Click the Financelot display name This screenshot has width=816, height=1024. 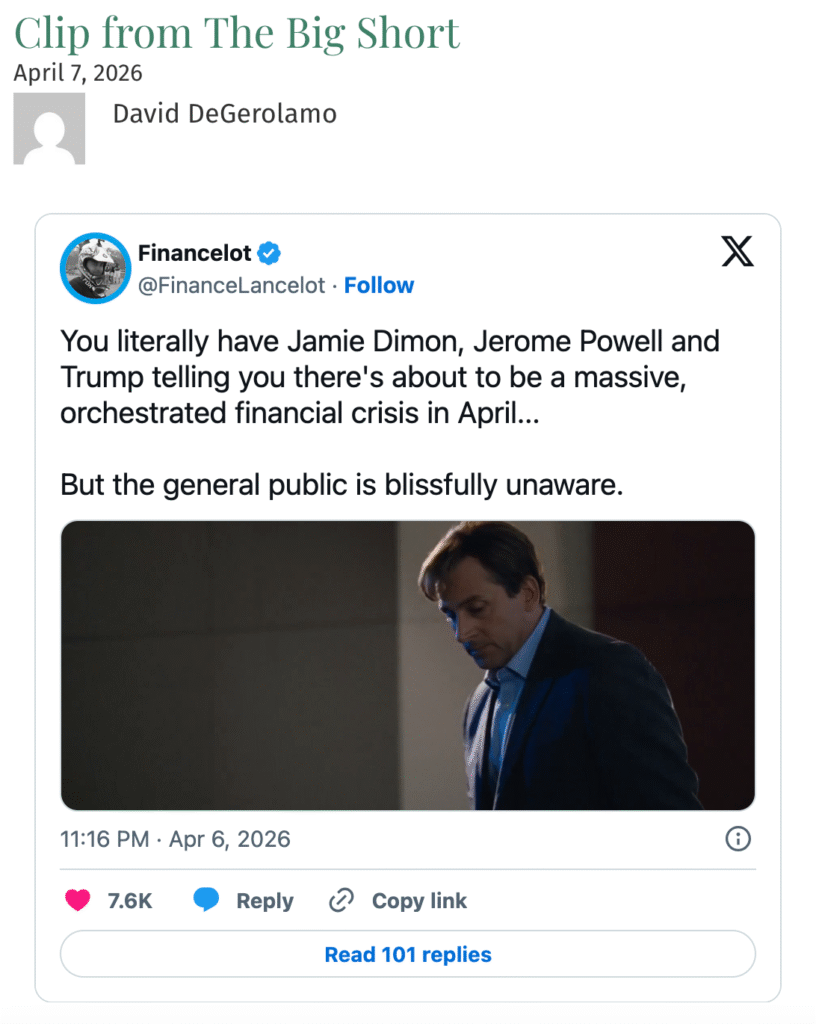point(194,253)
